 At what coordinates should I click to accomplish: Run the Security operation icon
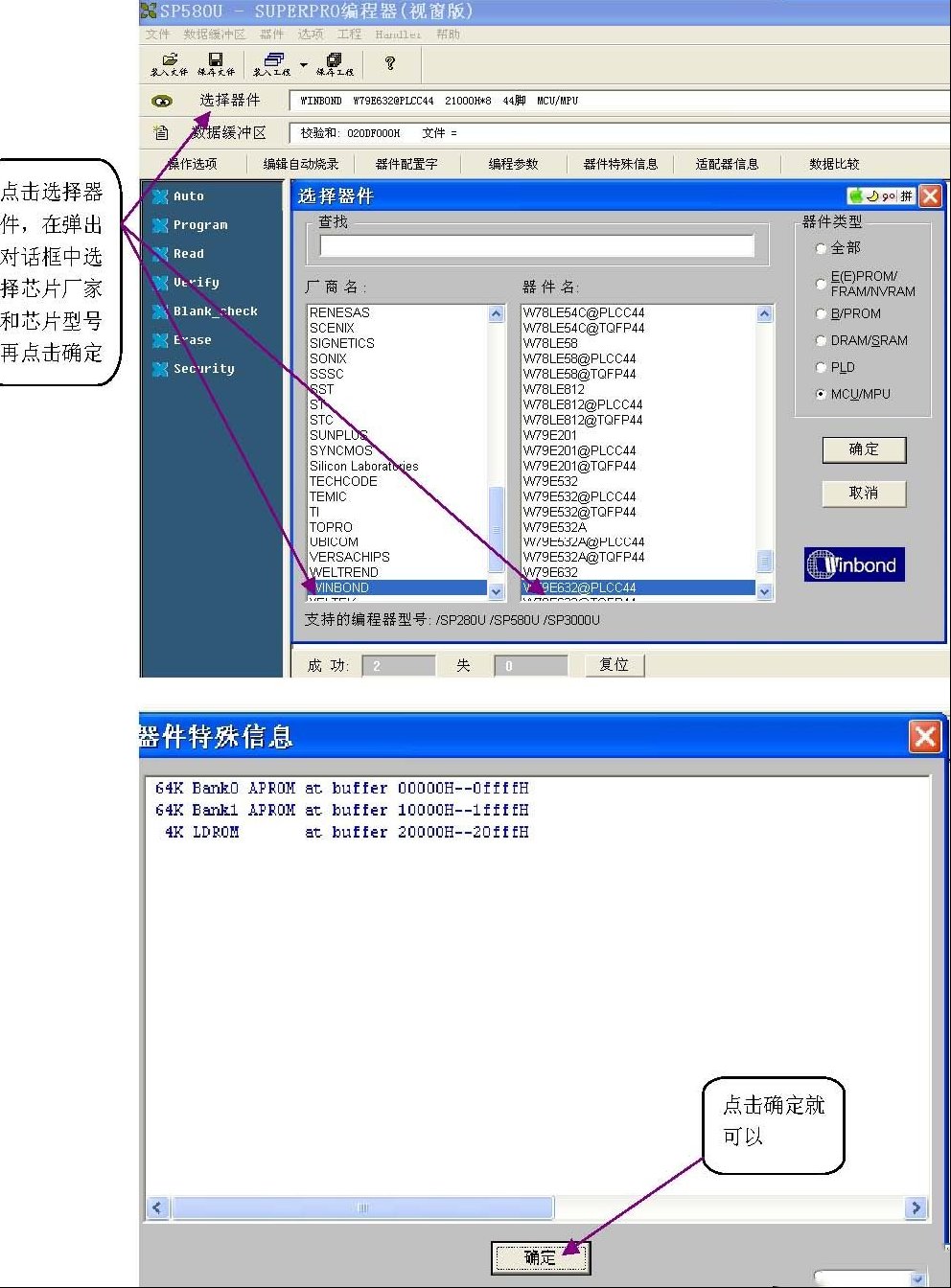click(x=160, y=369)
